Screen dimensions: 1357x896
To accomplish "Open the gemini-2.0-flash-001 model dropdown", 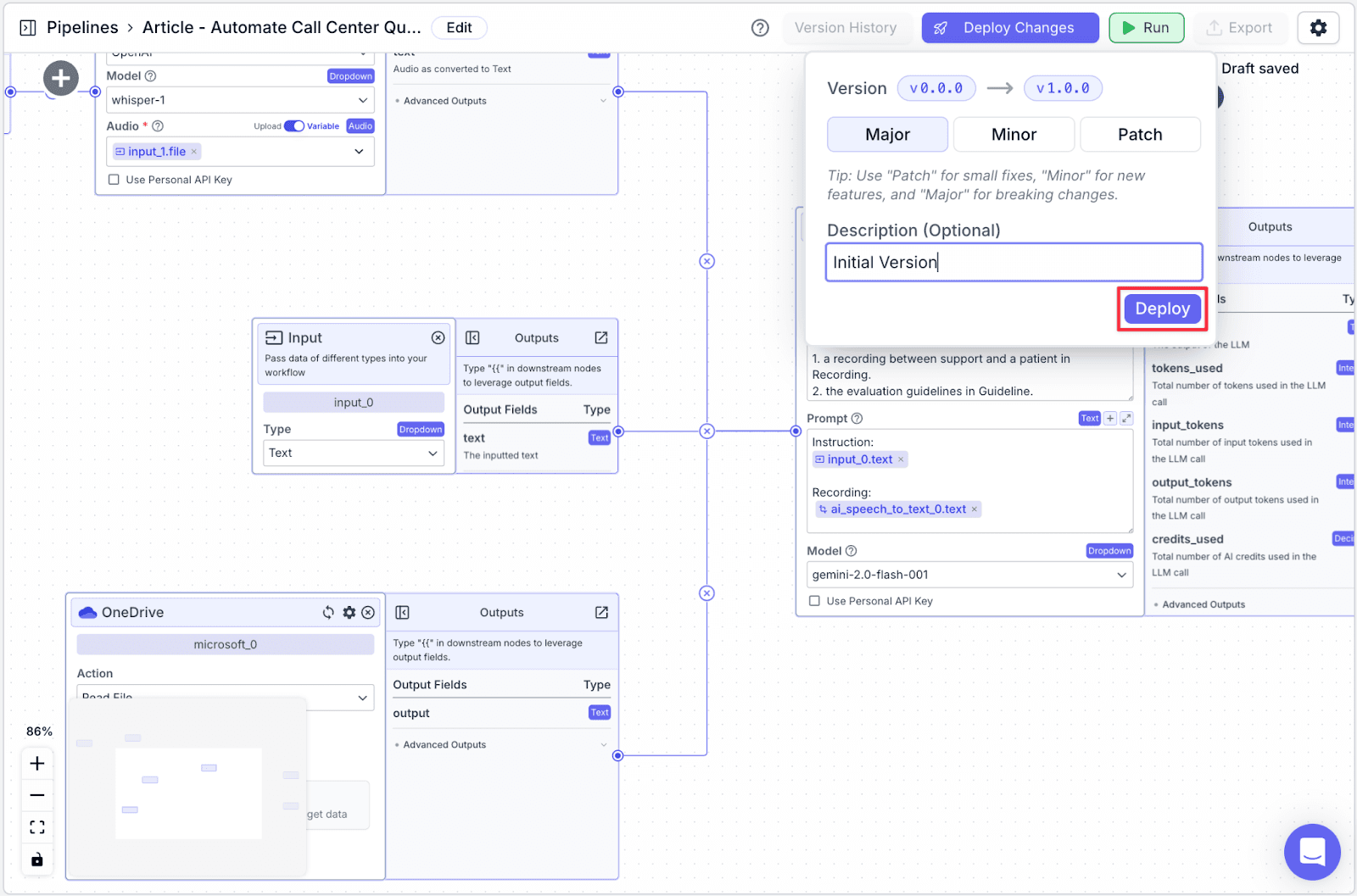I will pos(969,575).
